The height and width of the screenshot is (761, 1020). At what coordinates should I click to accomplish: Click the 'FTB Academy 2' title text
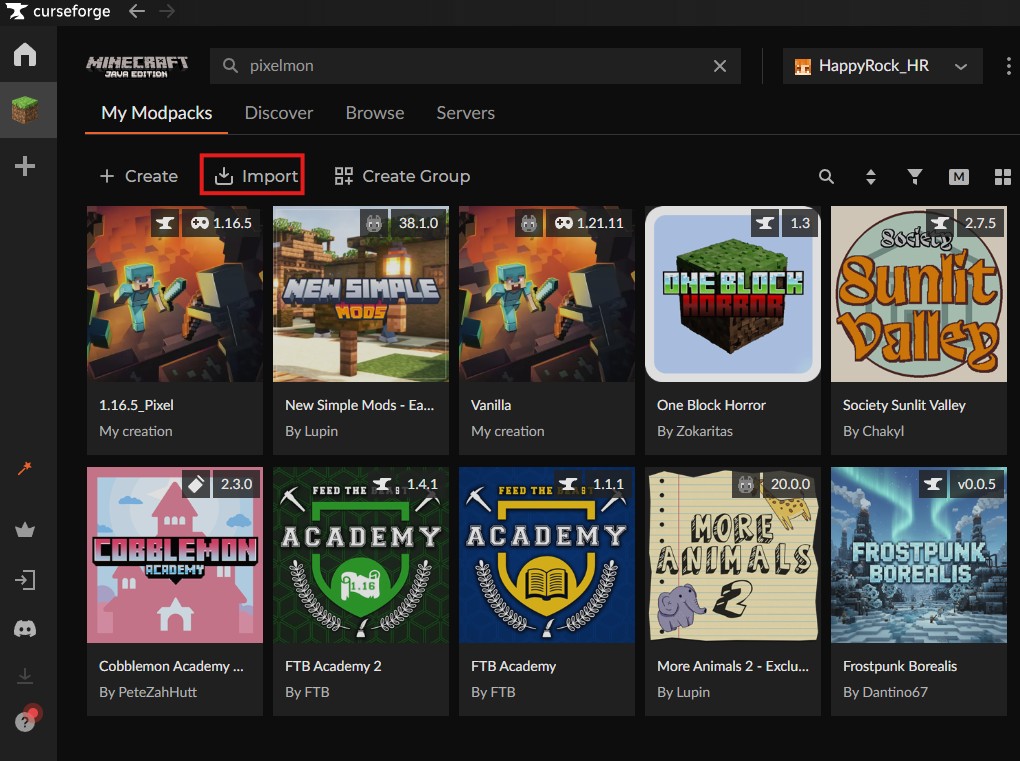coord(333,666)
